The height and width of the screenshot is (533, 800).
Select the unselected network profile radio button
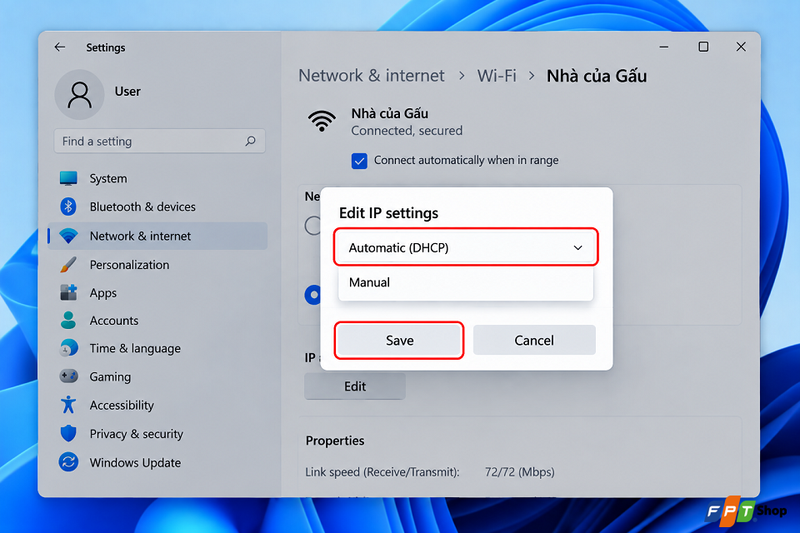pyautogui.click(x=312, y=225)
